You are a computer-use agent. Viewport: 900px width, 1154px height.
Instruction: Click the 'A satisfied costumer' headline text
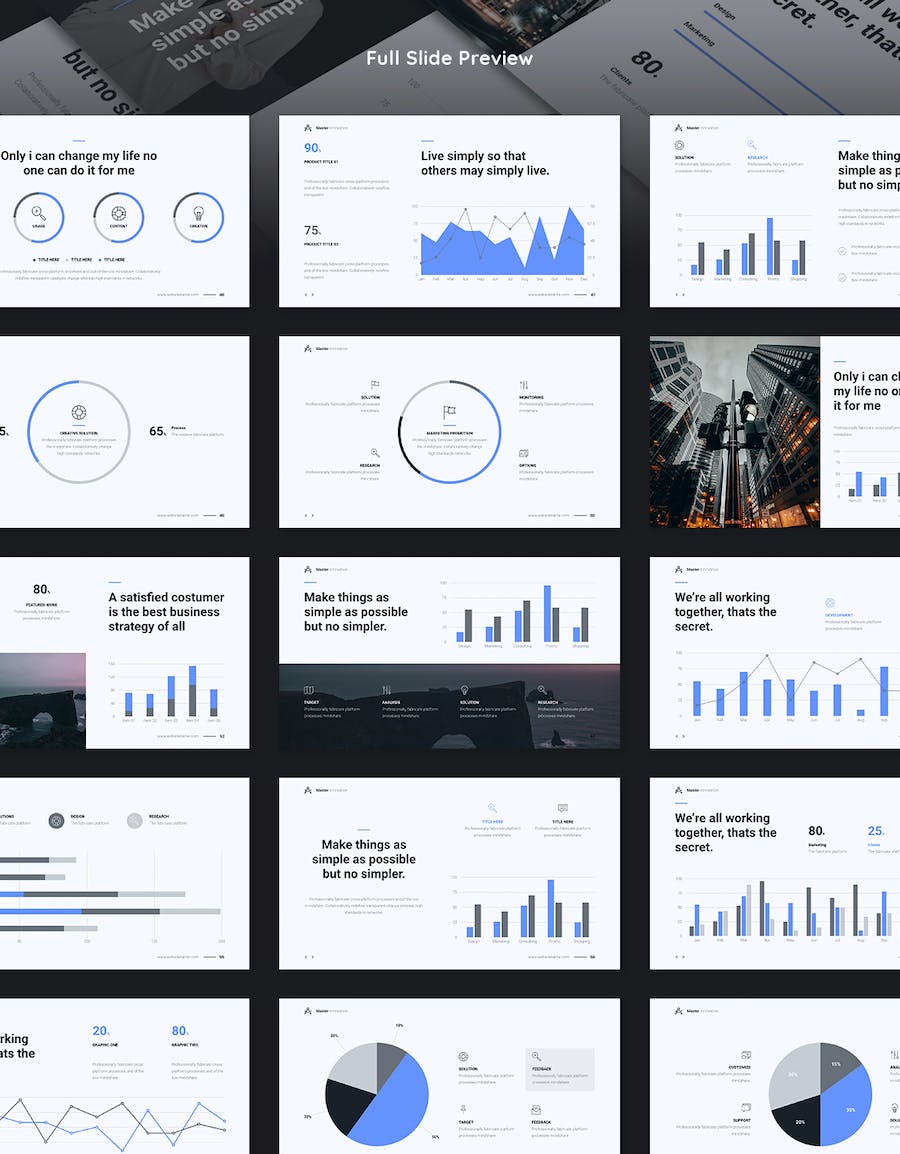click(x=166, y=612)
